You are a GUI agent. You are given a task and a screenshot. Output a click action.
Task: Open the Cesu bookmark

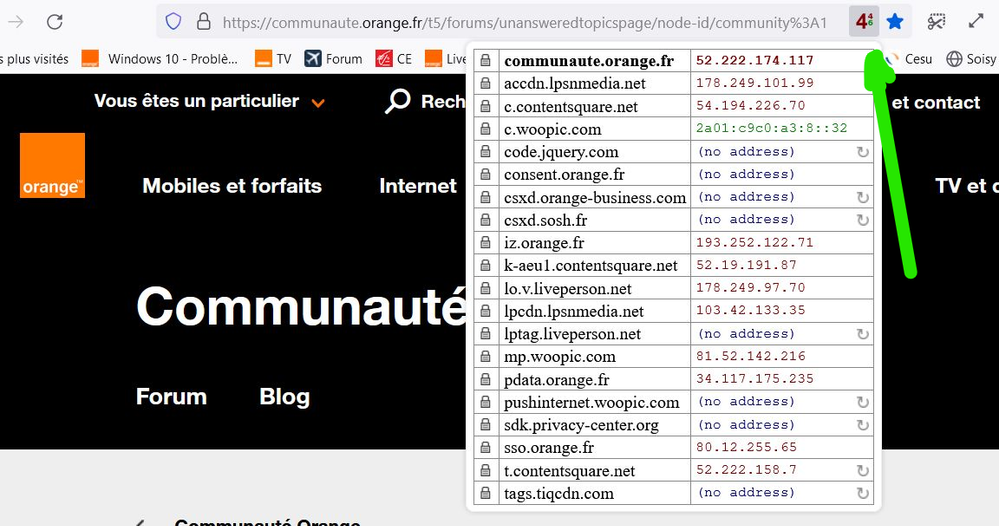(x=910, y=59)
